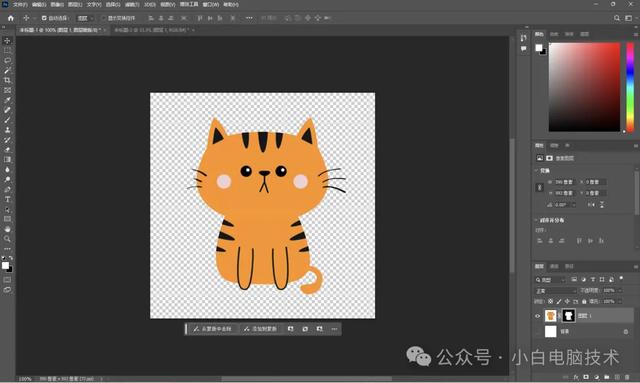This screenshot has width=640, height=383.
Task: Expand the layer opacity dropdown arrow
Action: coord(620,291)
